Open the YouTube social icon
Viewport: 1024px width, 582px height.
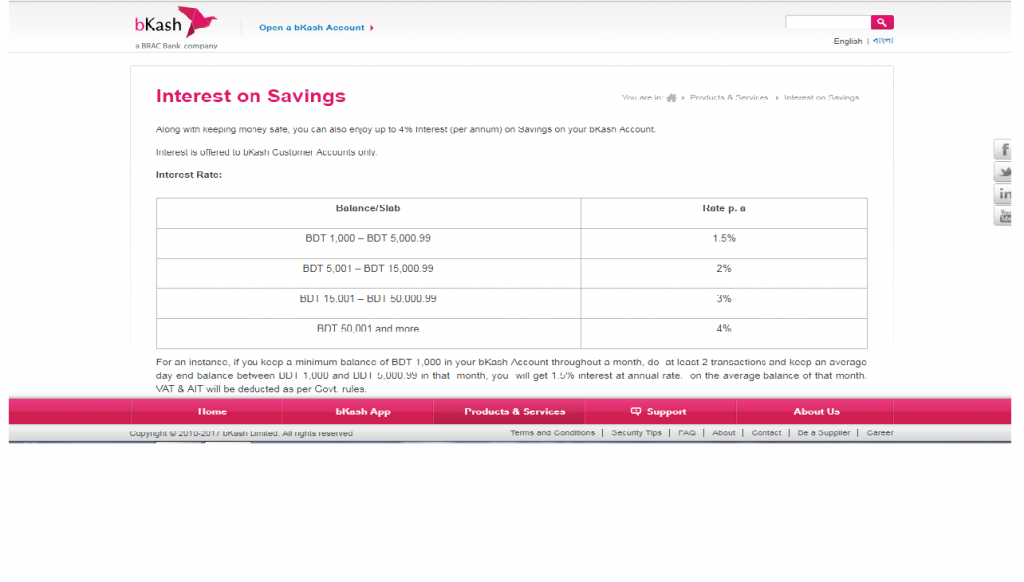pos(1003,216)
